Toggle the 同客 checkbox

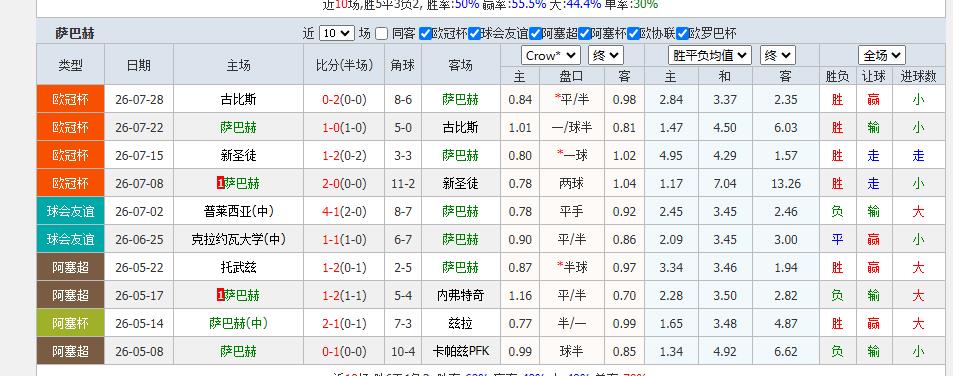[381, 34]
